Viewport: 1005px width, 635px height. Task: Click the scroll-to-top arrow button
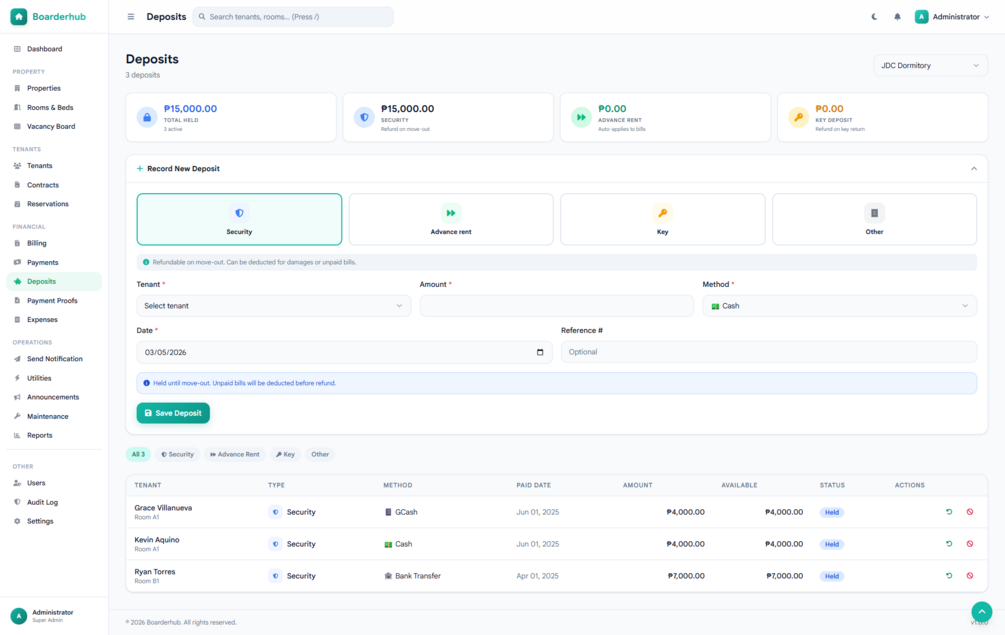point(981,612)
